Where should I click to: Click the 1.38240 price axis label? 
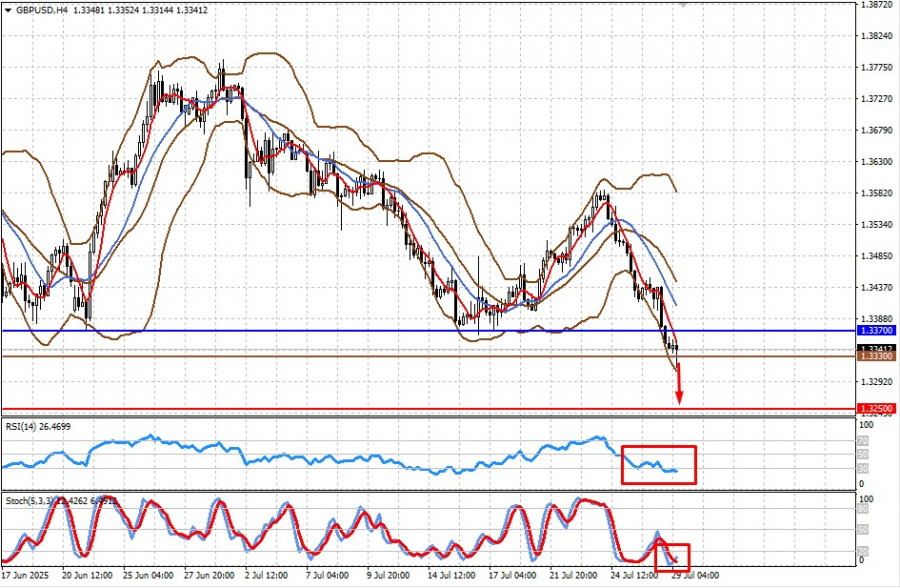877,36
